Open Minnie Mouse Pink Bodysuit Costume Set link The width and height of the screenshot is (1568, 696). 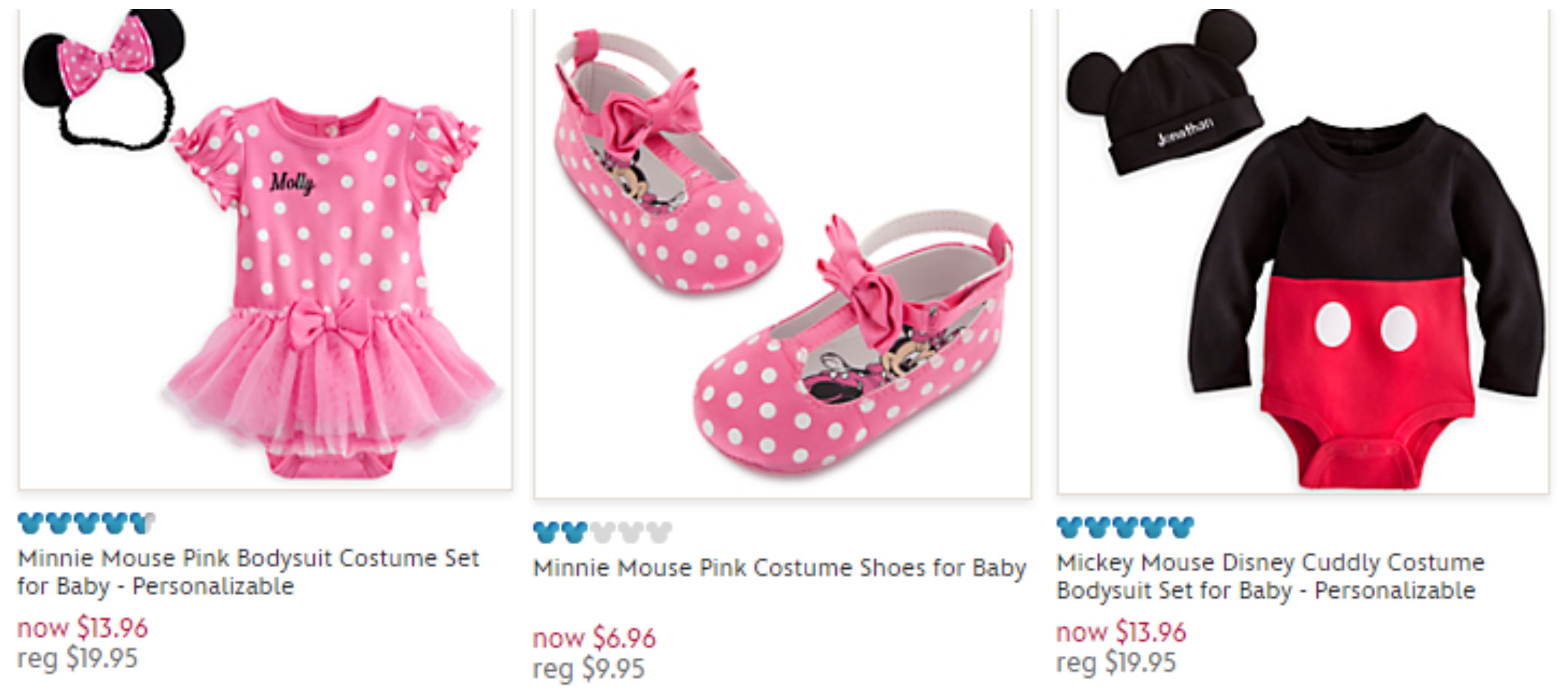(249, 572)
